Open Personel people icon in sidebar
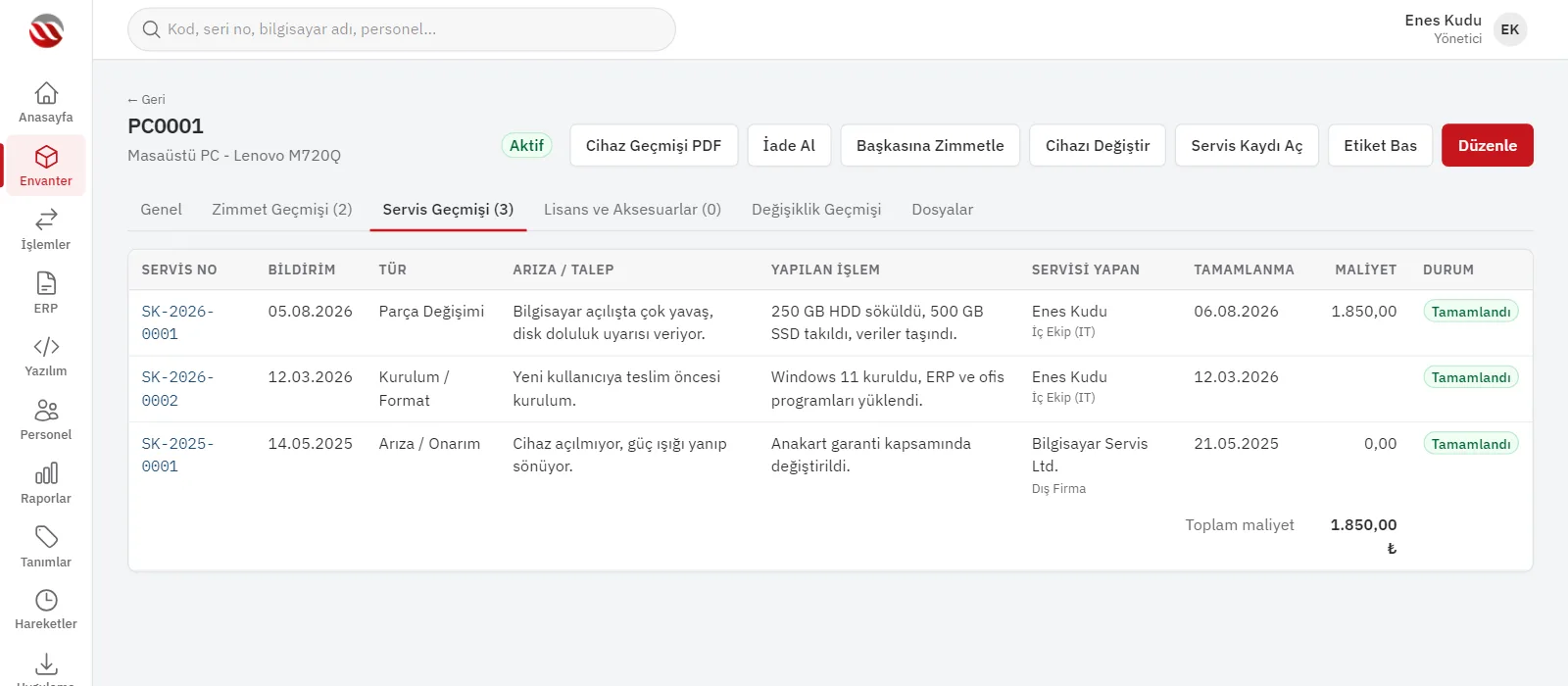The width and height of the screenshot is (1568, 686). pos(46,410)
